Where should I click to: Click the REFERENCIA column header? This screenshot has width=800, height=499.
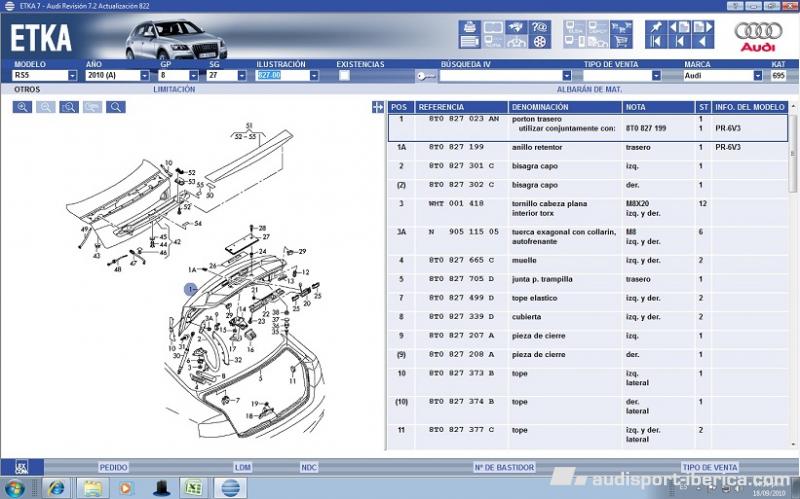coord(461,107)
